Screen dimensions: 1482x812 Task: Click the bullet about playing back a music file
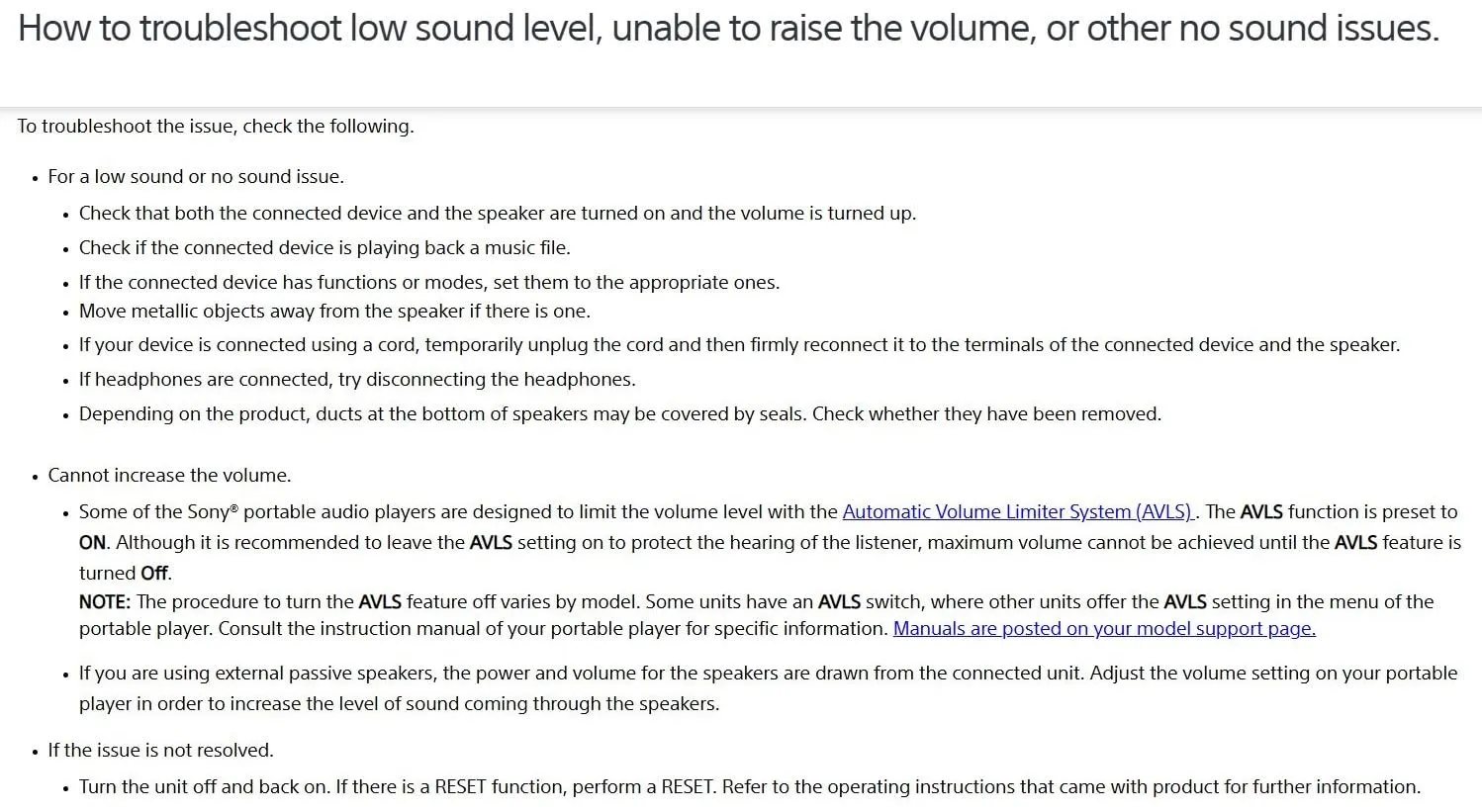click(324, 248)
